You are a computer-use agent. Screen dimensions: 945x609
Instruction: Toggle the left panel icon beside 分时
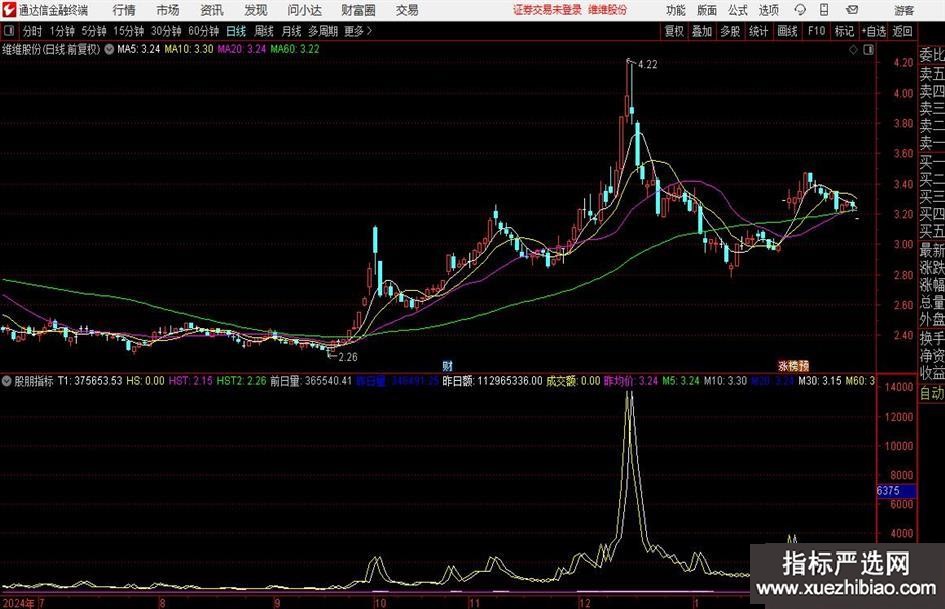8,31
